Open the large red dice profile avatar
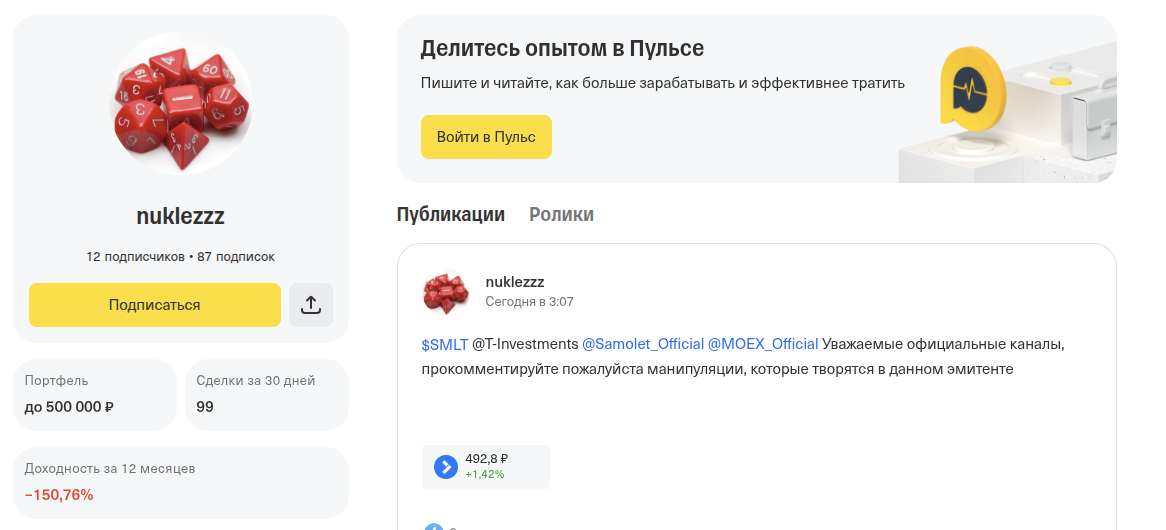The image size is (1166, 530). pyautogui.click(x=181, y=103)
